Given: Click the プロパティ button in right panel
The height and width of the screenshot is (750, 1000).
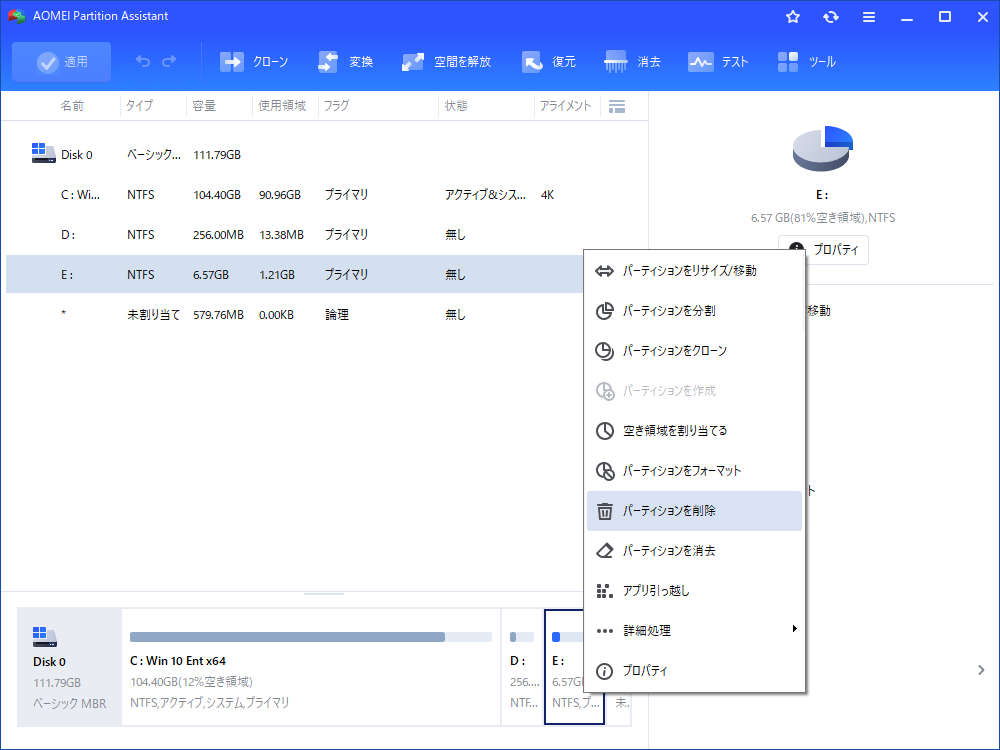Looking at the screenshot, I should pos(823,249).
